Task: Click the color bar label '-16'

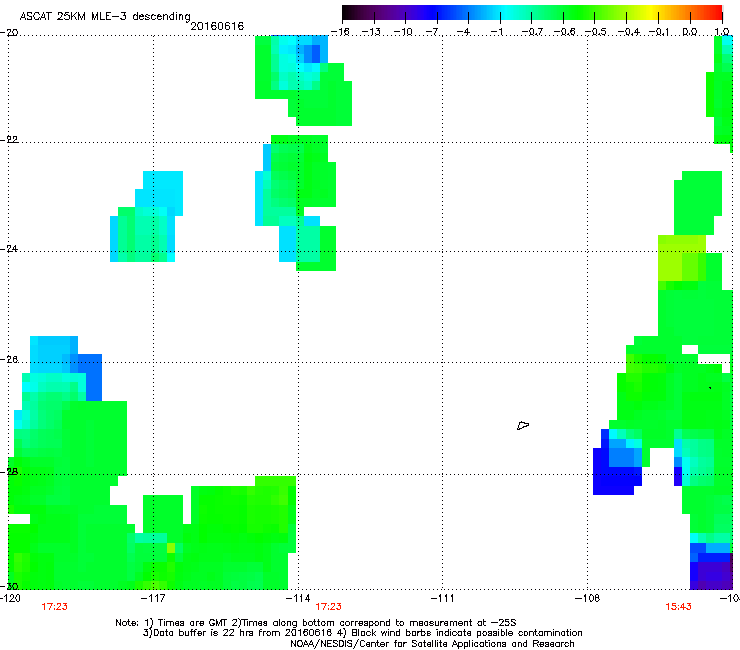Action: point(340,32)
